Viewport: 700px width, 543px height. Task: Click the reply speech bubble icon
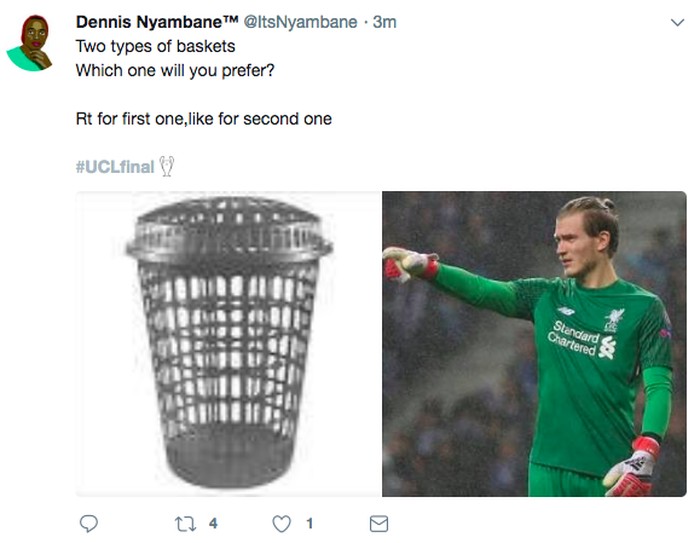pos(88,523)
